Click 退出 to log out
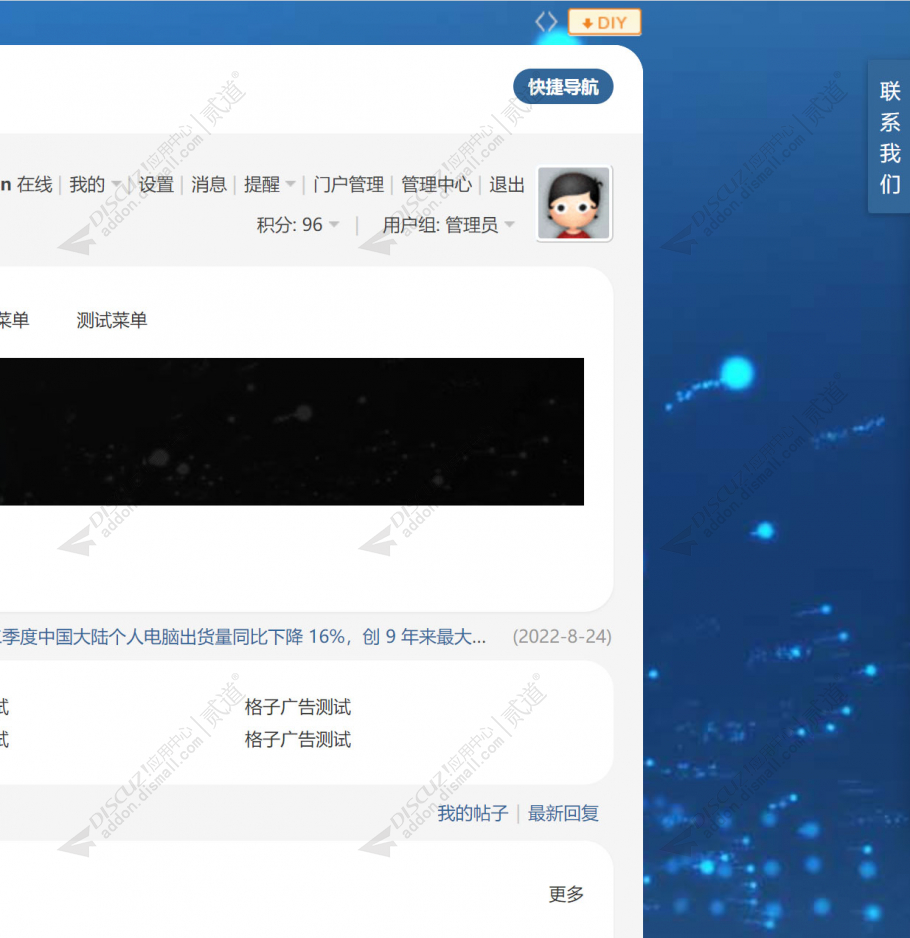 click(x=507, y=184)
